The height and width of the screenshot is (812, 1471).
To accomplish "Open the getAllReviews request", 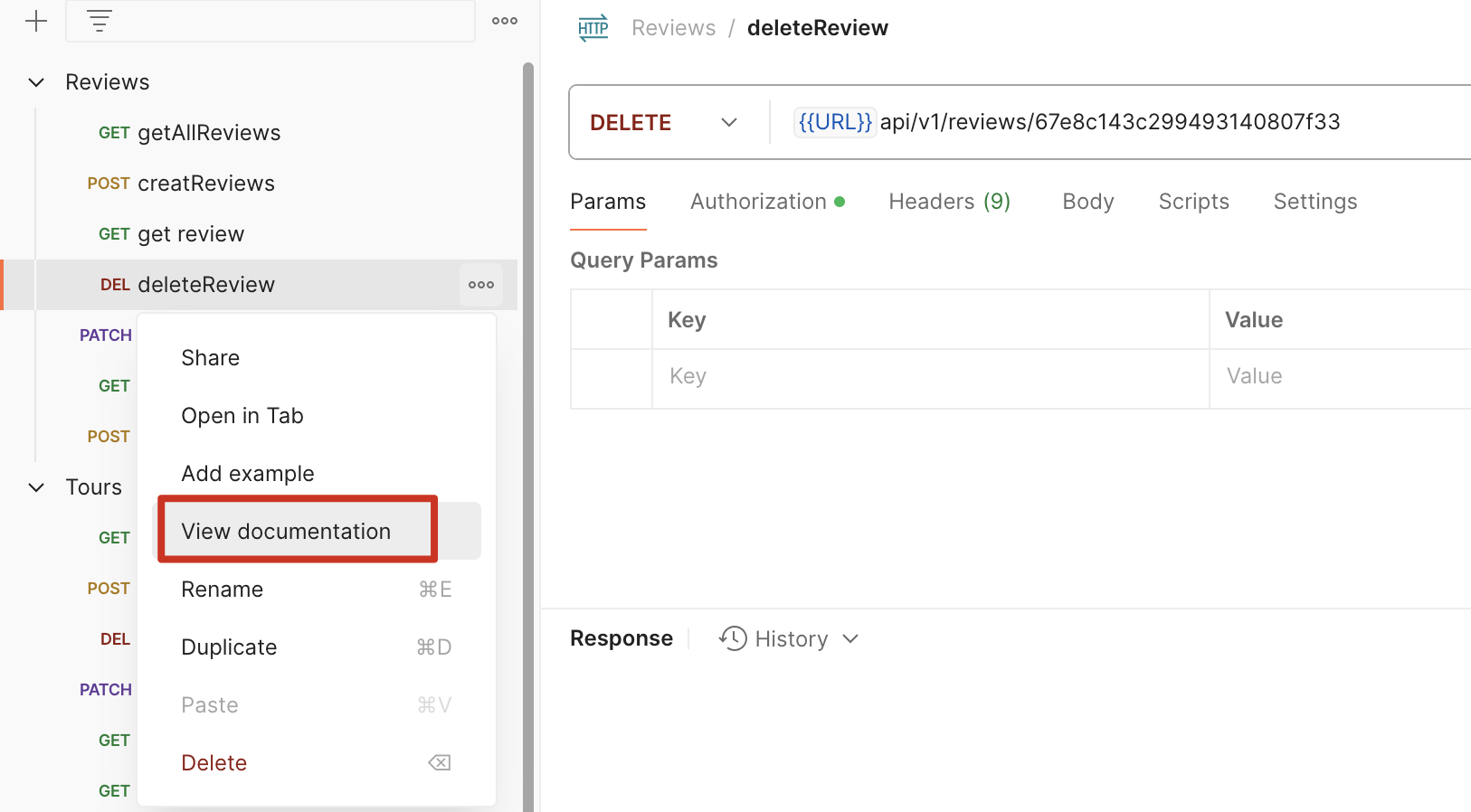I will 208,133.
